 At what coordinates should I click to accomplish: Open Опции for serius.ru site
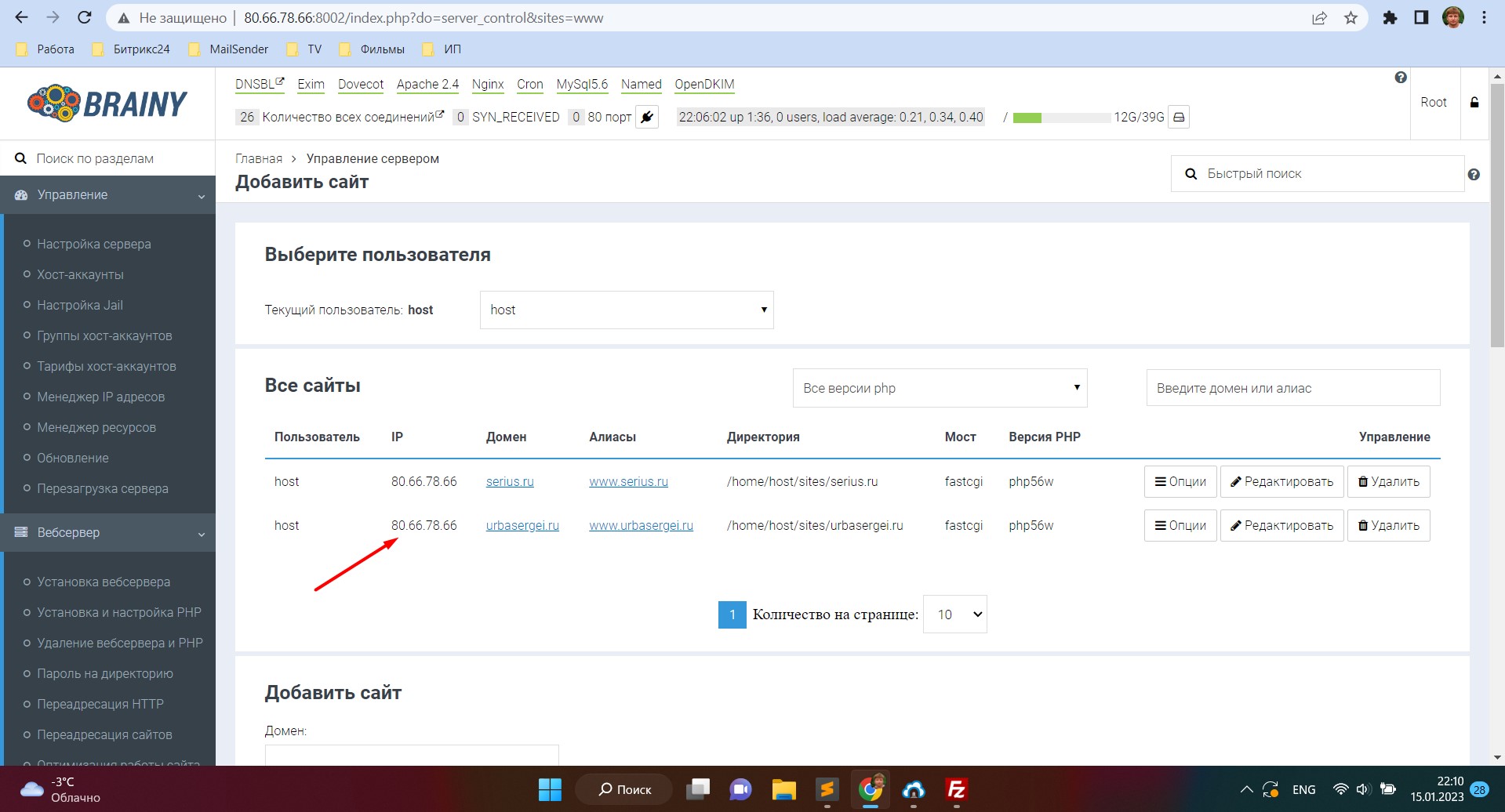(x=1180, y=481)
